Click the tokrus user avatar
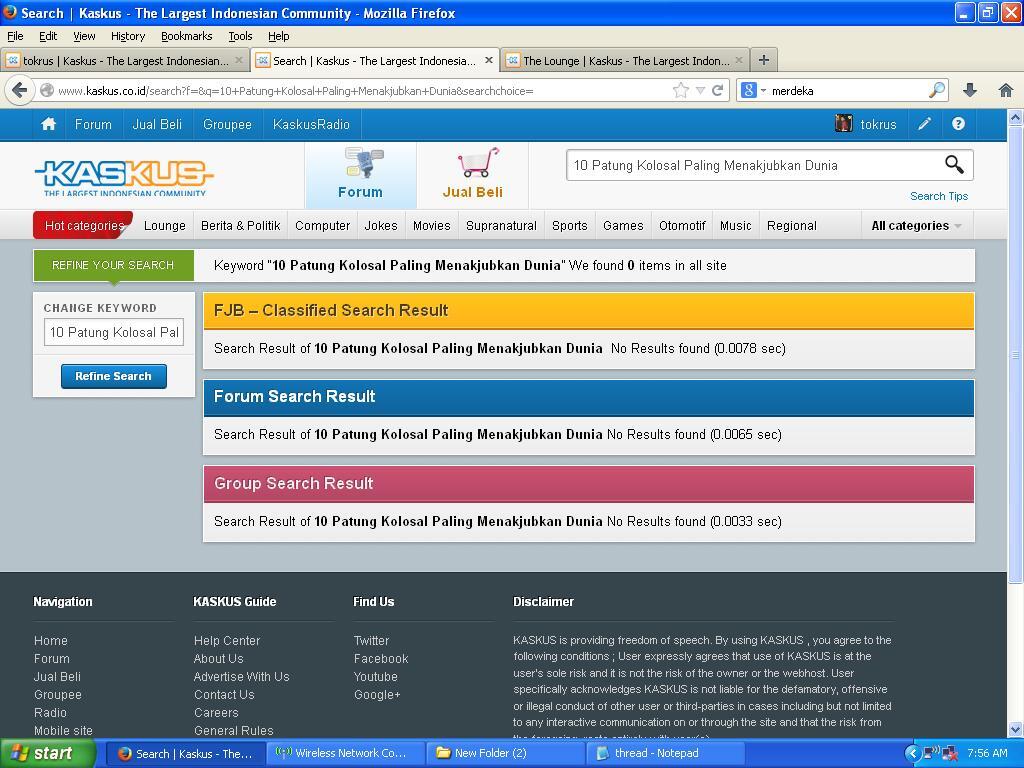The height and width of the screenshot is (768, 1024). [x=844, y=123]
